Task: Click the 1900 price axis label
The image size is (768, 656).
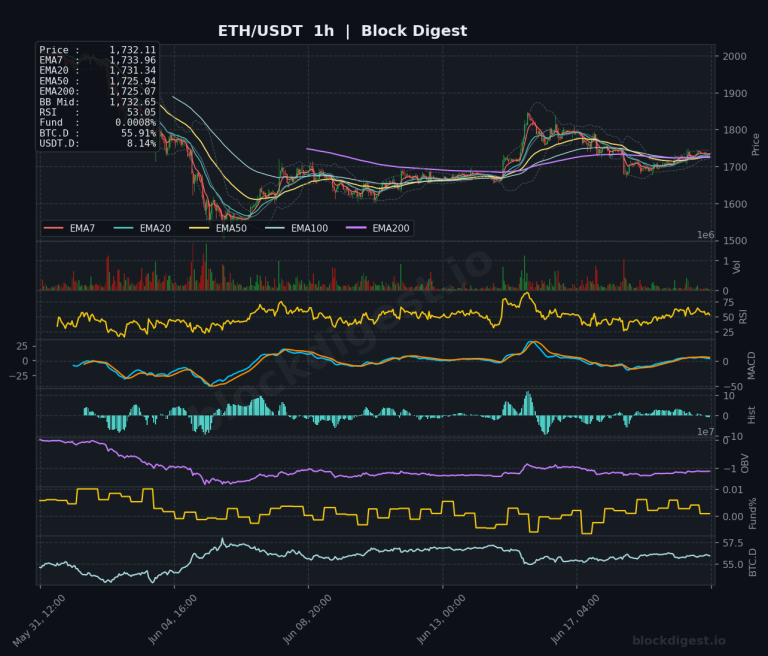Action: coord(735,94)
